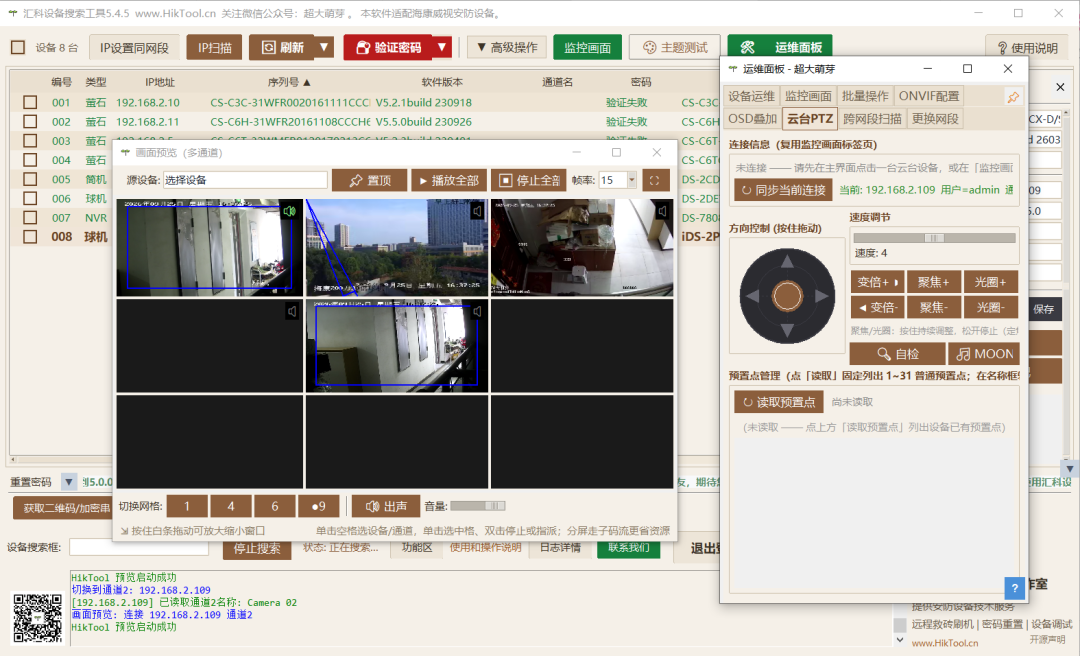Image resolution: width=1080 pixels, height=656 pixels.
Task: Open dropdown arrow beside 刷新
Action: 324,48
